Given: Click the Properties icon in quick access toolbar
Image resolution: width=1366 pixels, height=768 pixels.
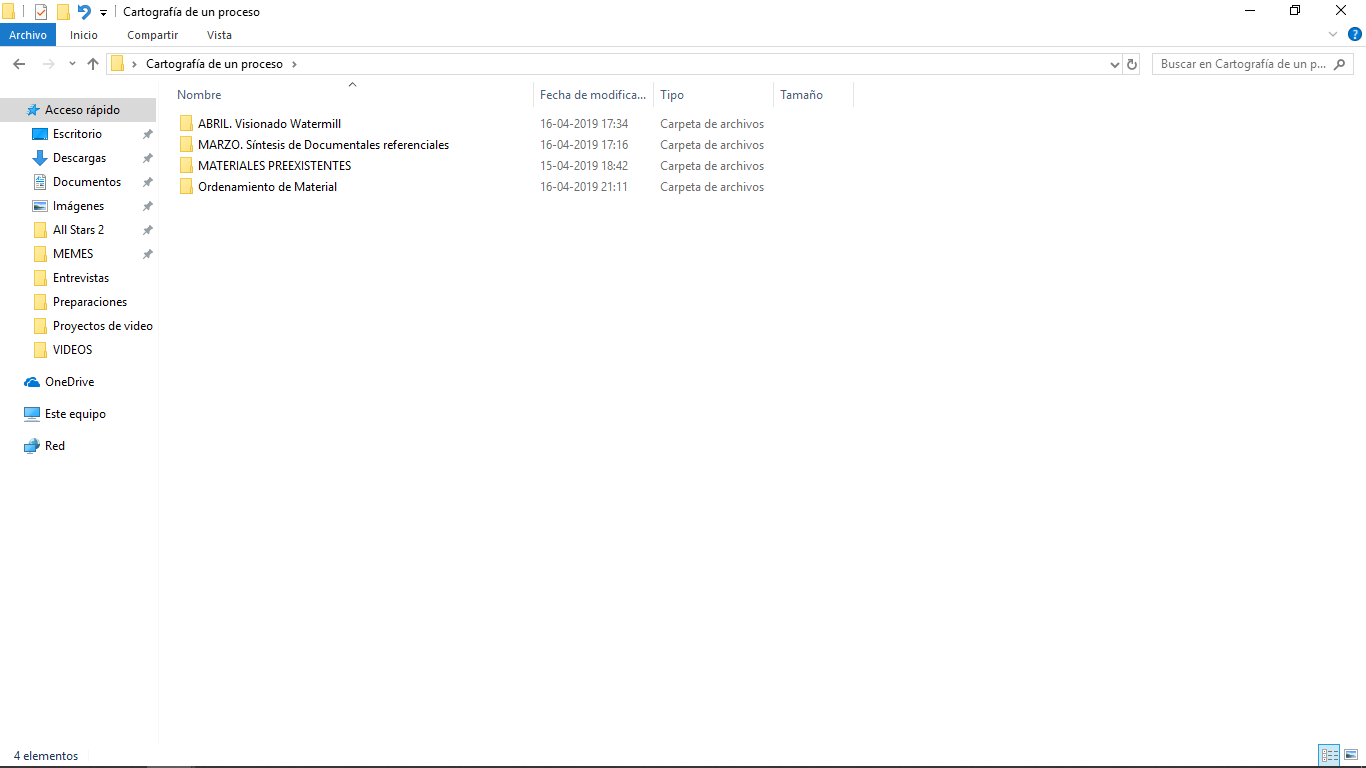Looking at the screenshot, I should click(x=41, y=12).
